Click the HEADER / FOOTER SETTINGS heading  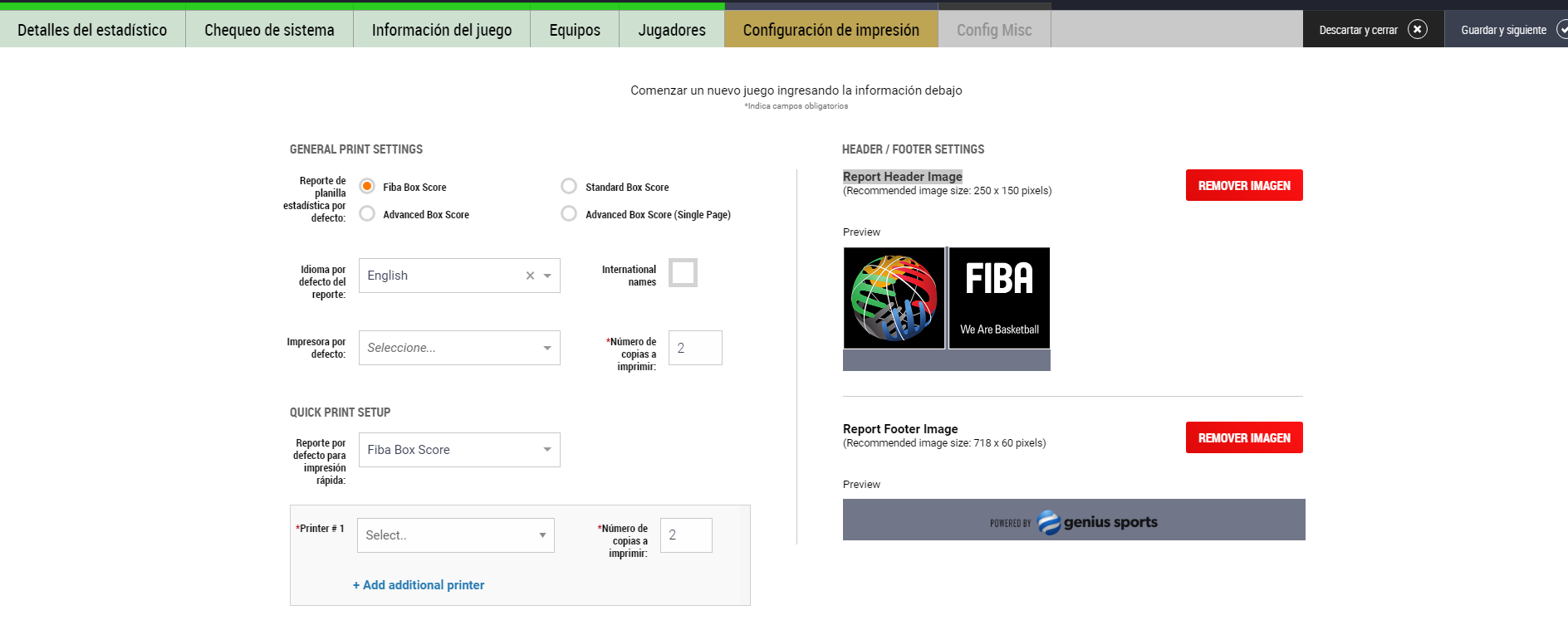tap(913, 149)
